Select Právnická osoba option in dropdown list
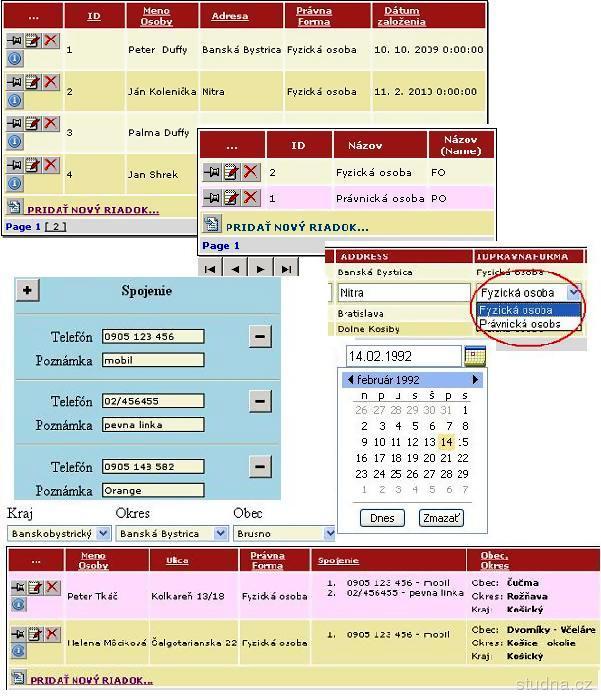The width and height of the screenshot is (601, 696). point(528,324)
